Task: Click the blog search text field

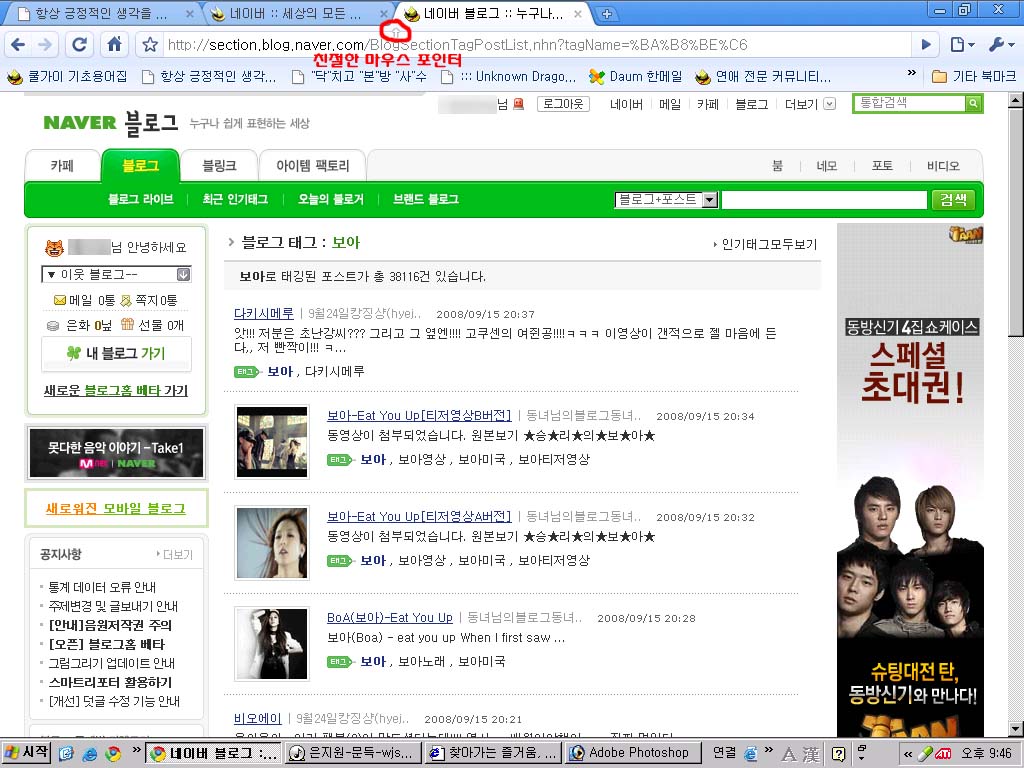Action: (x=824, y=200)
